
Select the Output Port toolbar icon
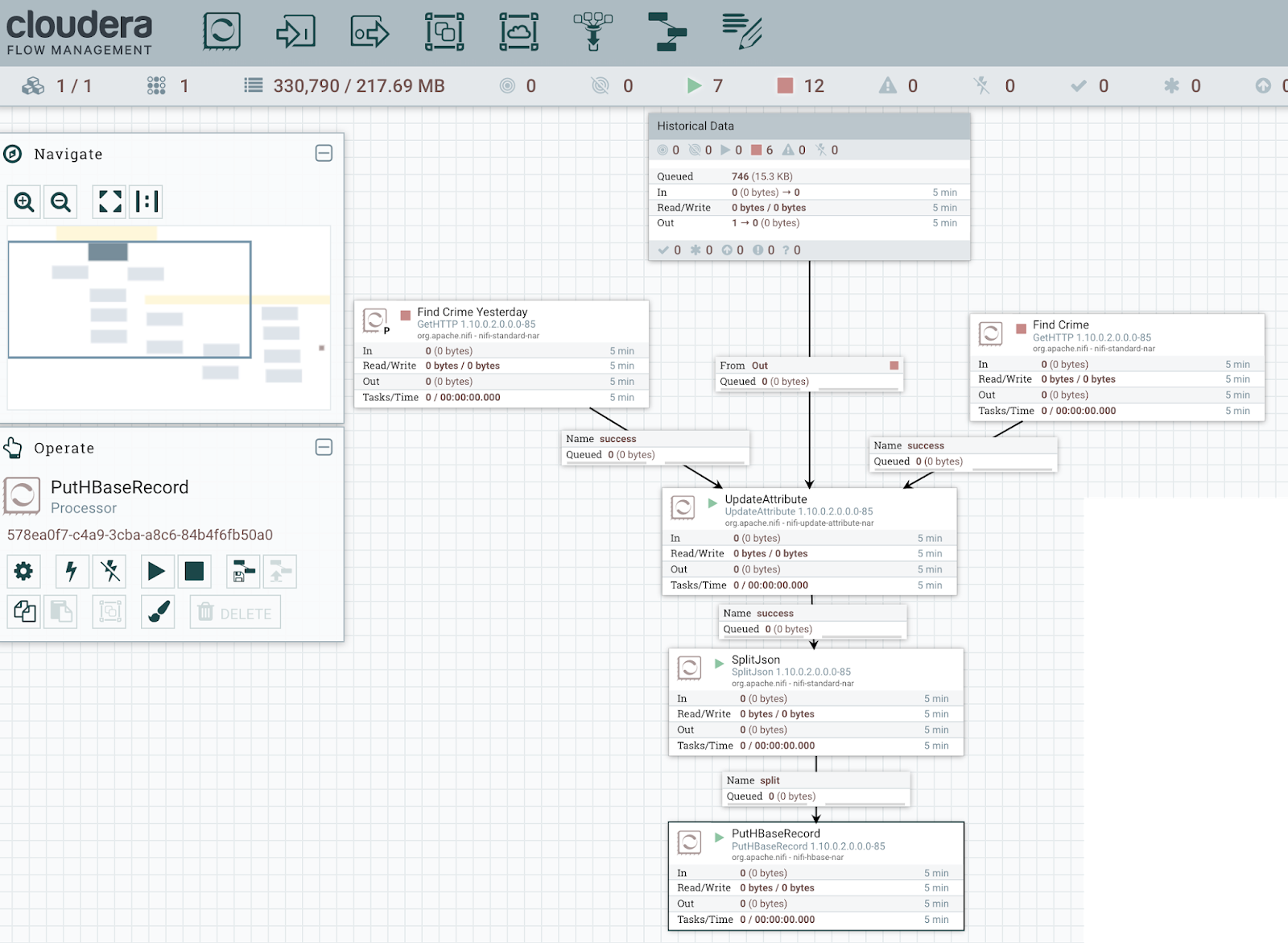[369, 32]
